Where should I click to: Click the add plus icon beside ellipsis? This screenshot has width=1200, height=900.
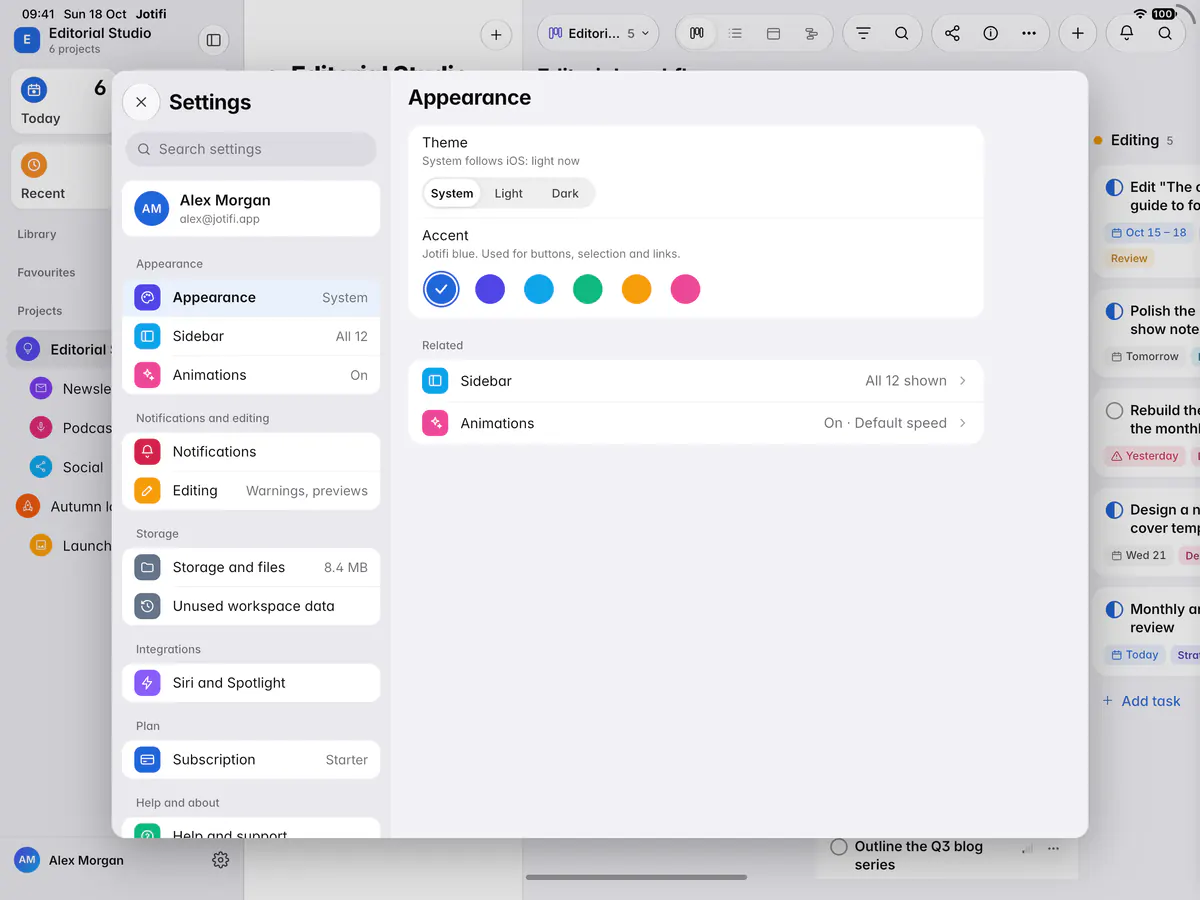1077,33
